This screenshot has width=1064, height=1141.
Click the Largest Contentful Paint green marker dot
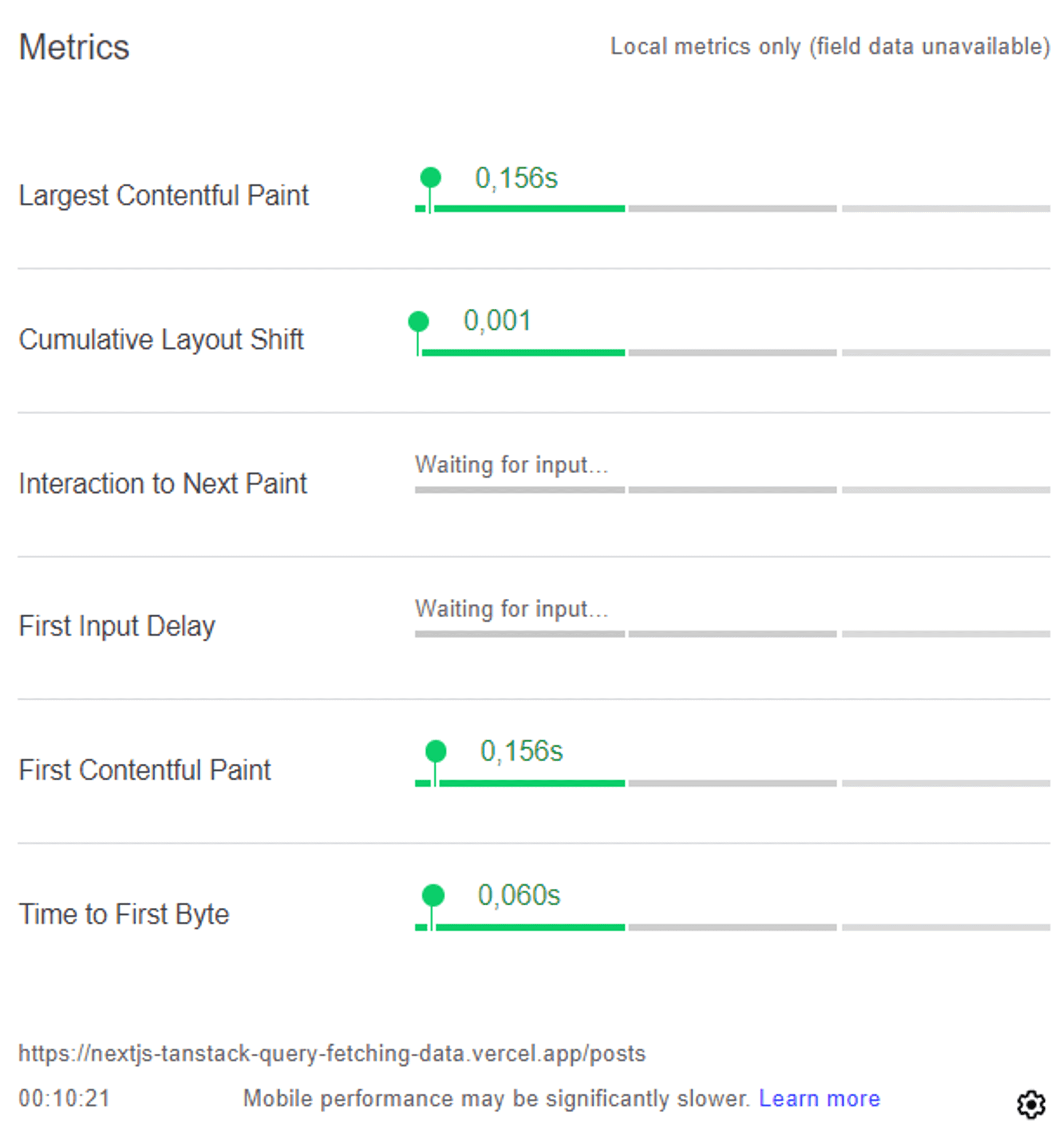[430, 177]
